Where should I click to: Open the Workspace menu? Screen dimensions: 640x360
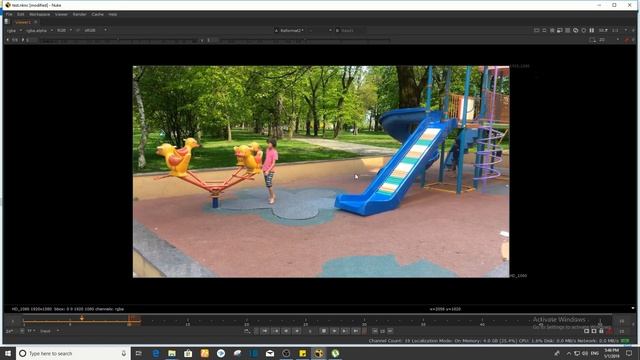click(x=40, y=14)
